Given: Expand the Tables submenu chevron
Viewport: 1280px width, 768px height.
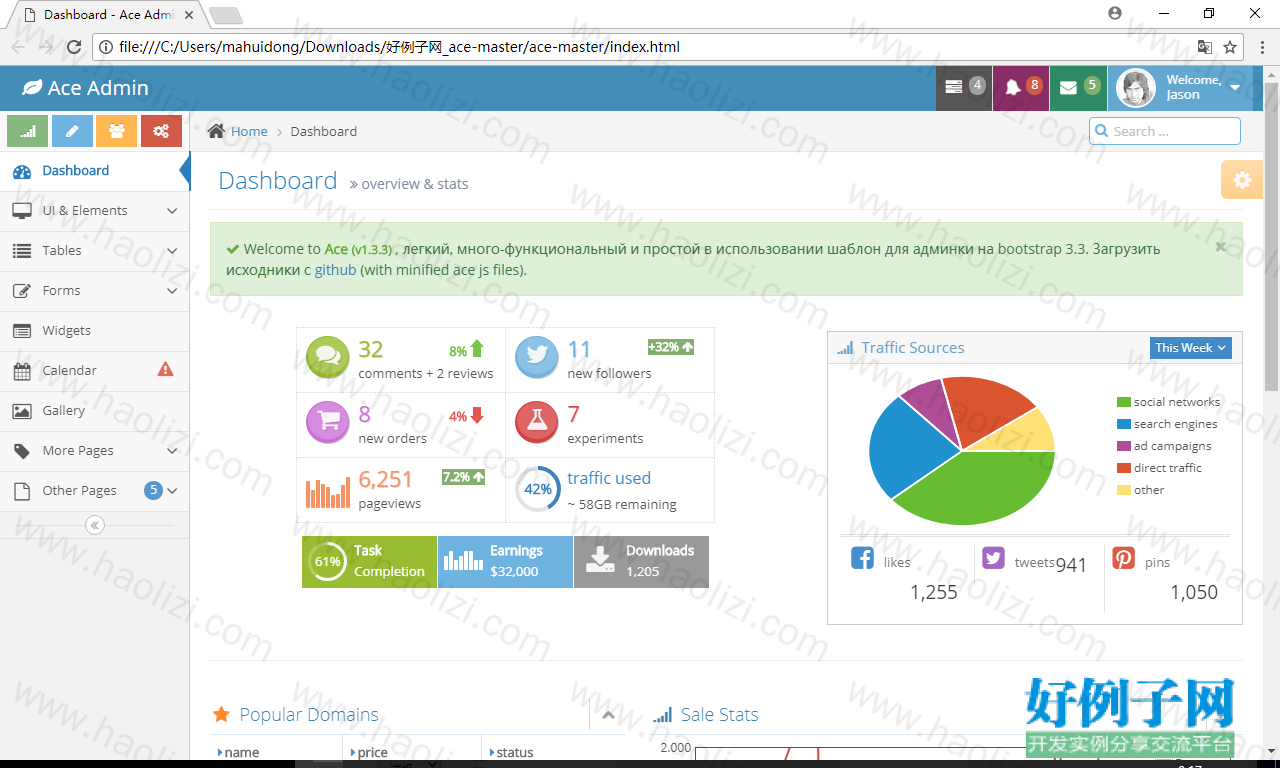Looking at the screenshot, I should click(172, 251).
